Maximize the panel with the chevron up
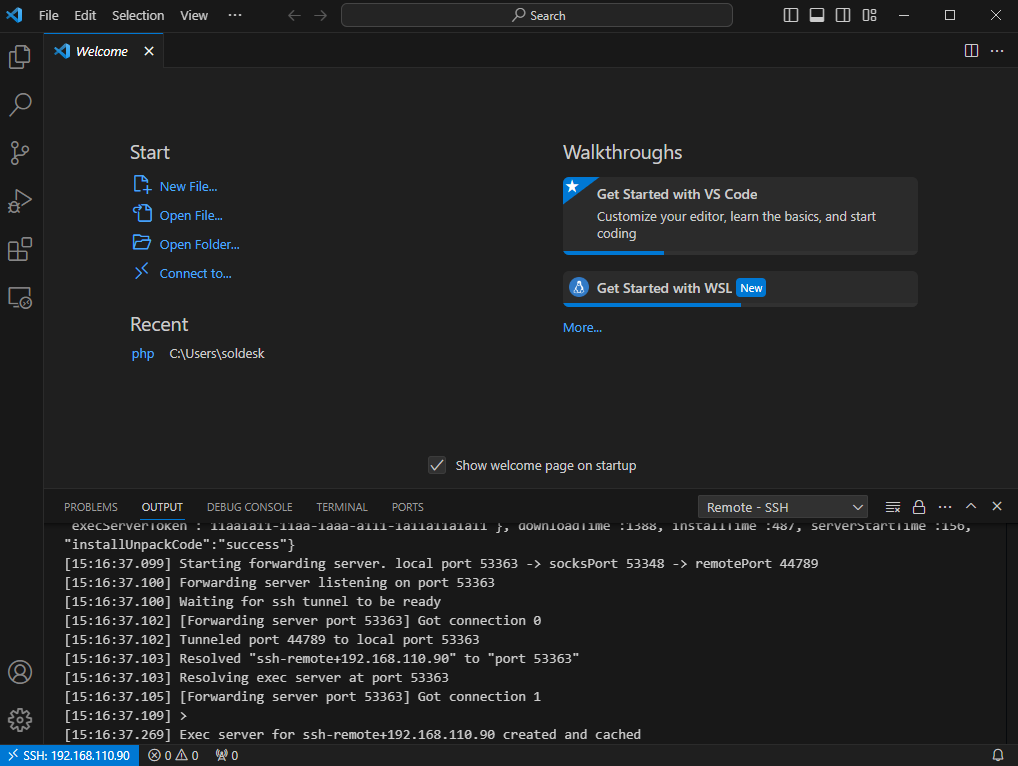Image resolution: width=1018 pixels, height=766 pixels. [971, 506]
